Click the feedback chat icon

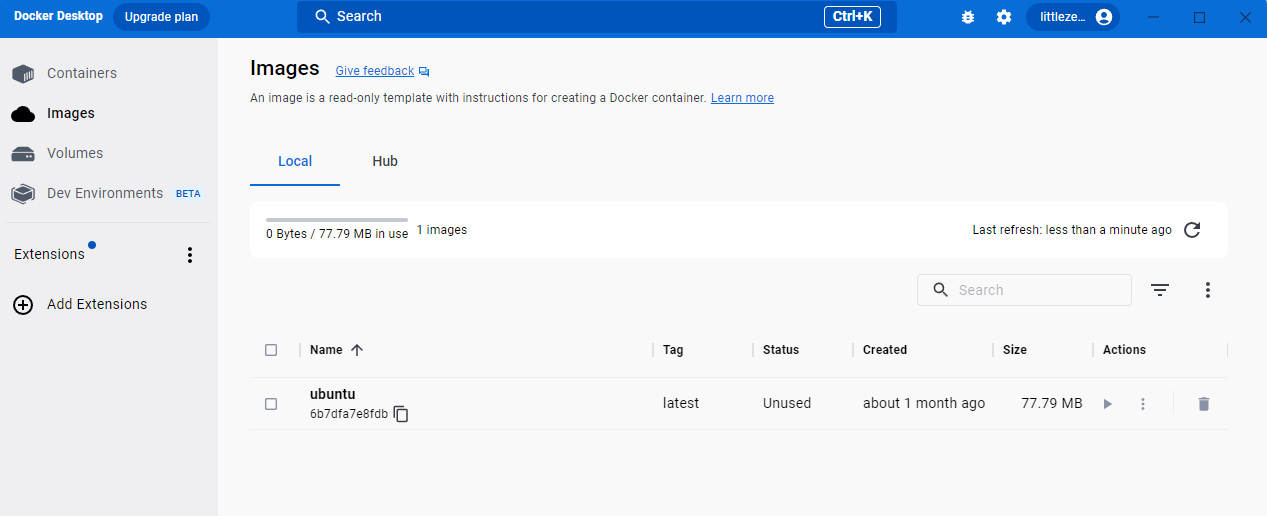(424, 72)
